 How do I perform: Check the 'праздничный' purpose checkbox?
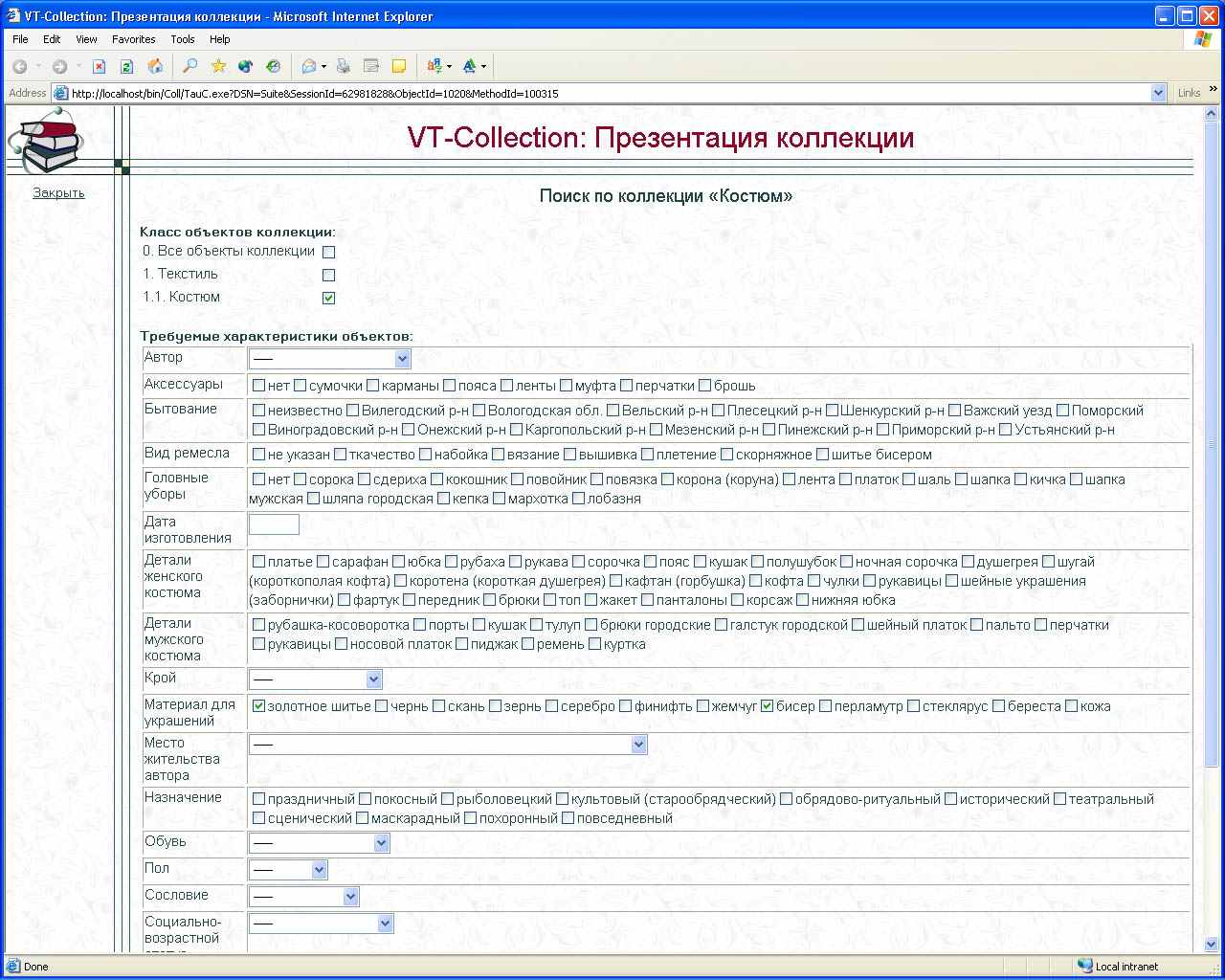[258, 799]
